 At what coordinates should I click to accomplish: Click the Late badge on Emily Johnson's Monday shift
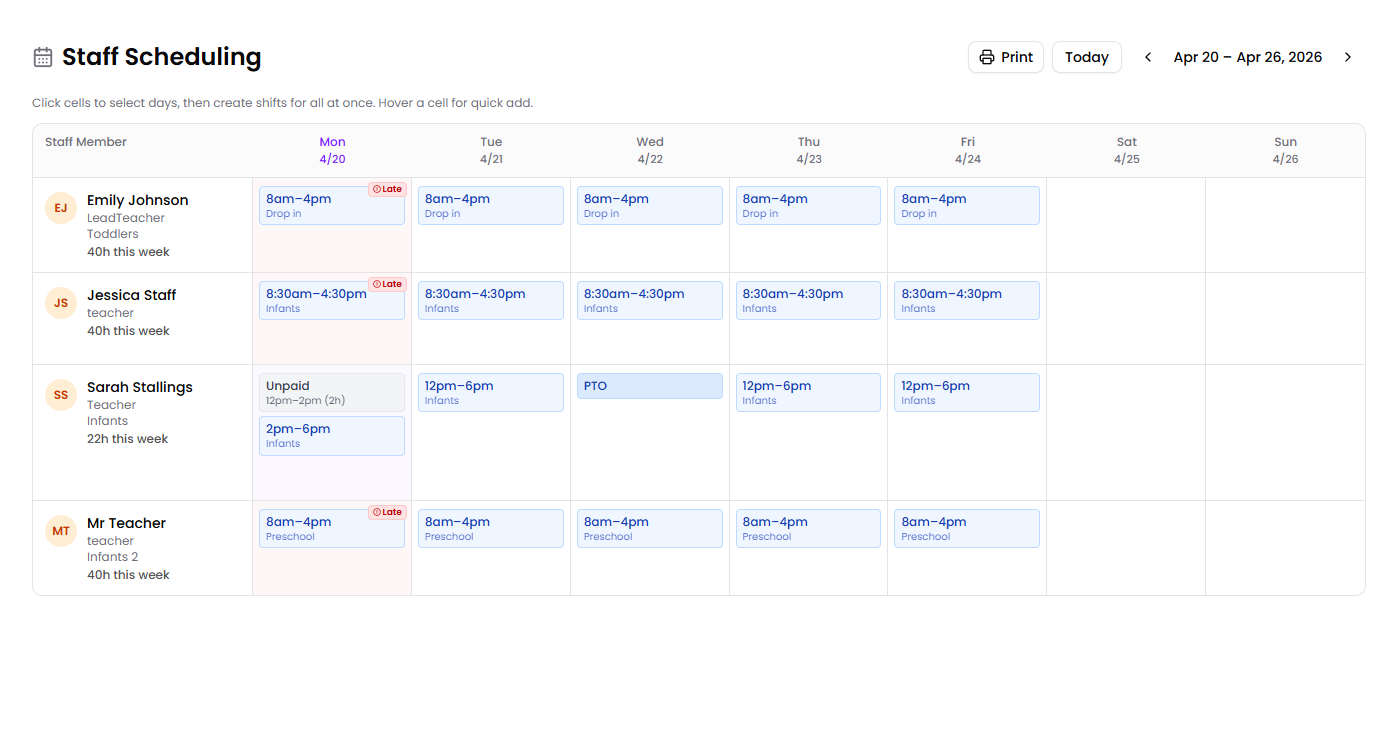387,189
